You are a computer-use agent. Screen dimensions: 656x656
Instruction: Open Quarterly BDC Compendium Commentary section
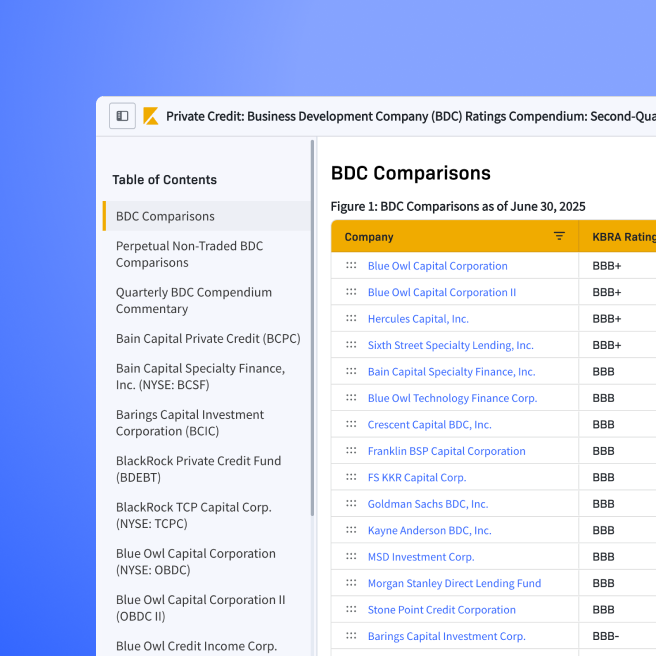(194, 300)
